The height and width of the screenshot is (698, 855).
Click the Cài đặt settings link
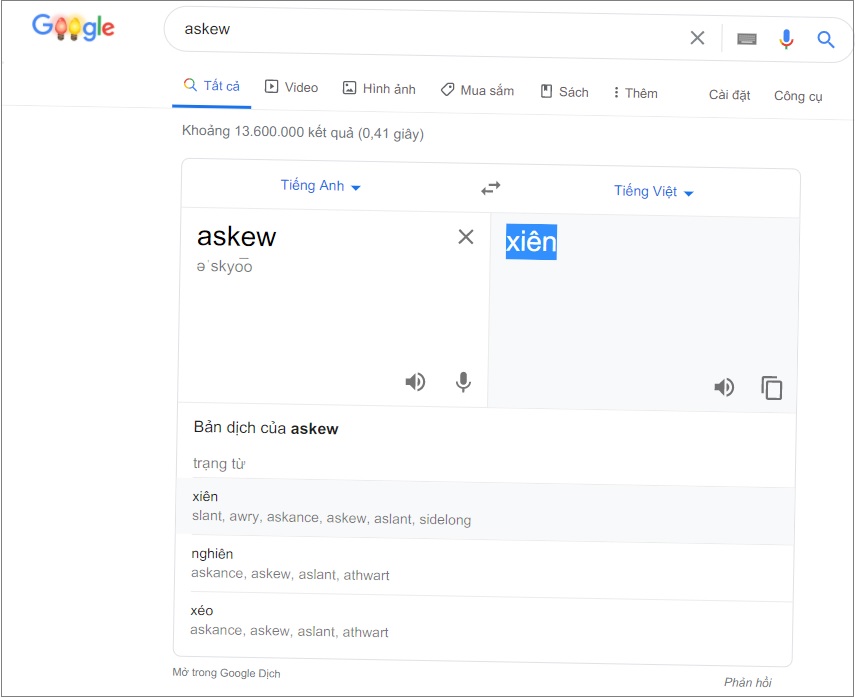coord(729,95)
